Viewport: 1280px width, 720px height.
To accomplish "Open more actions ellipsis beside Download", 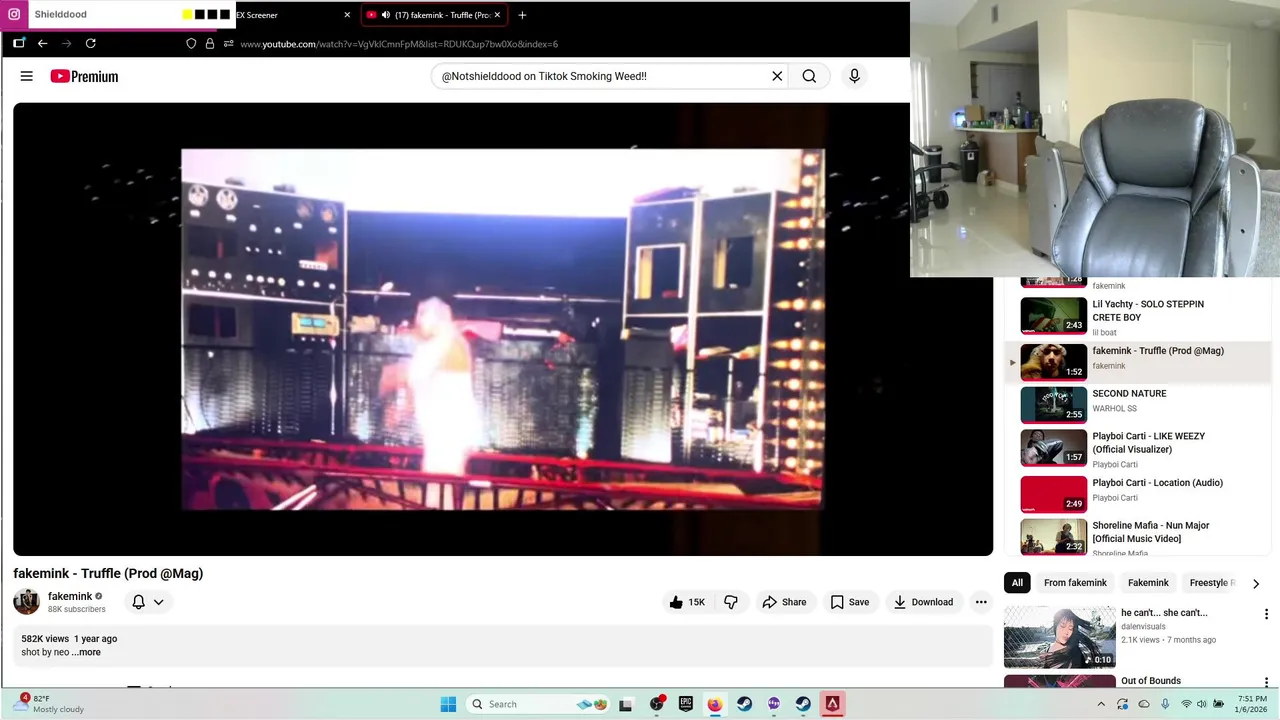I will 981,602.
